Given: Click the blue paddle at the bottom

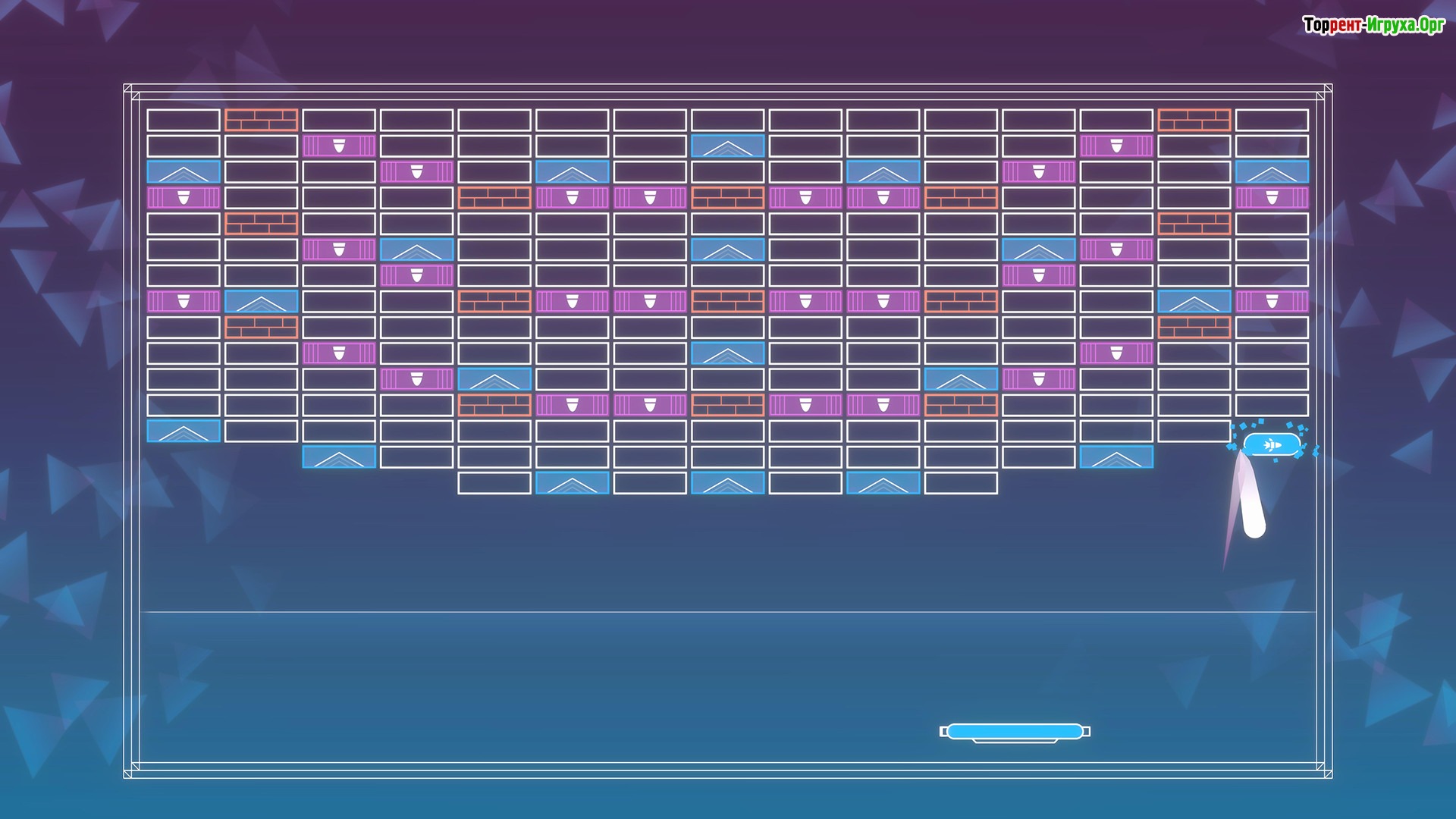Looking at the screenshot, I should point(1015,731).
